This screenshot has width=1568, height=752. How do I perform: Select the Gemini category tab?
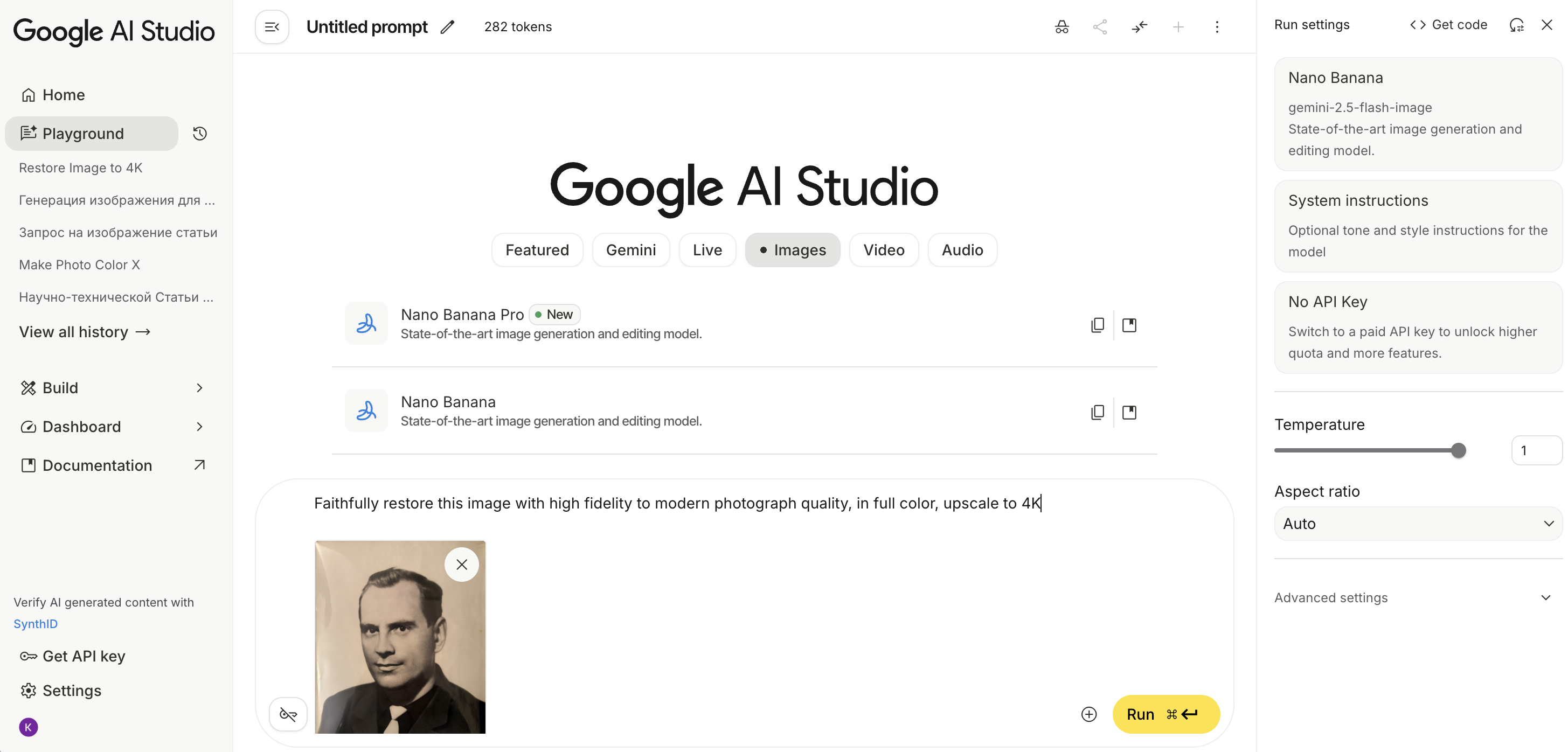630,250
